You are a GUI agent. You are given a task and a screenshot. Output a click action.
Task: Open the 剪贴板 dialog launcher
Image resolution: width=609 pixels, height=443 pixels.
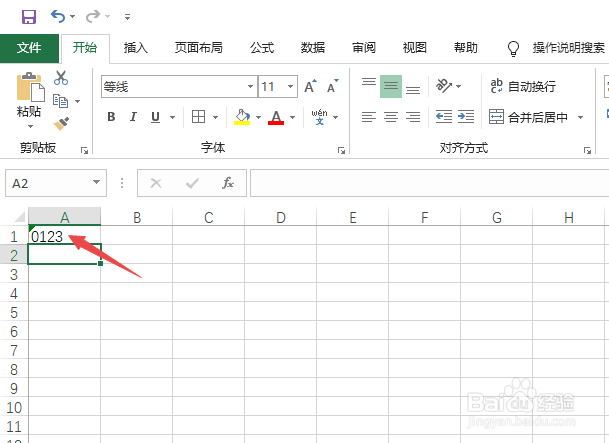pyautogui.click(x=84, y=150)
